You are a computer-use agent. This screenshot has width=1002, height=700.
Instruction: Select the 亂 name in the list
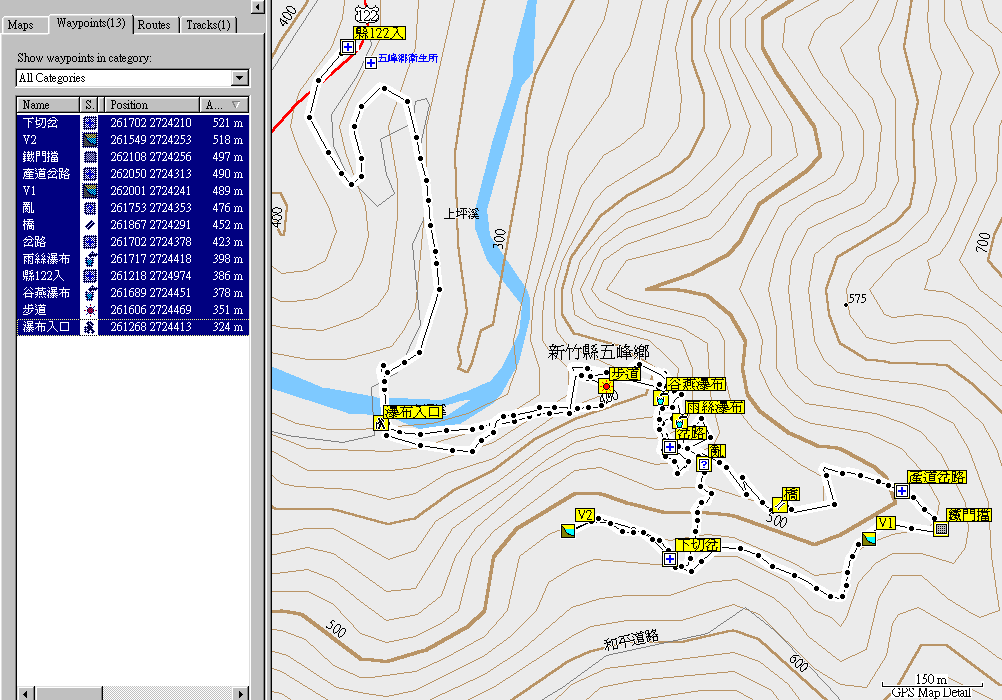point(28,208)
